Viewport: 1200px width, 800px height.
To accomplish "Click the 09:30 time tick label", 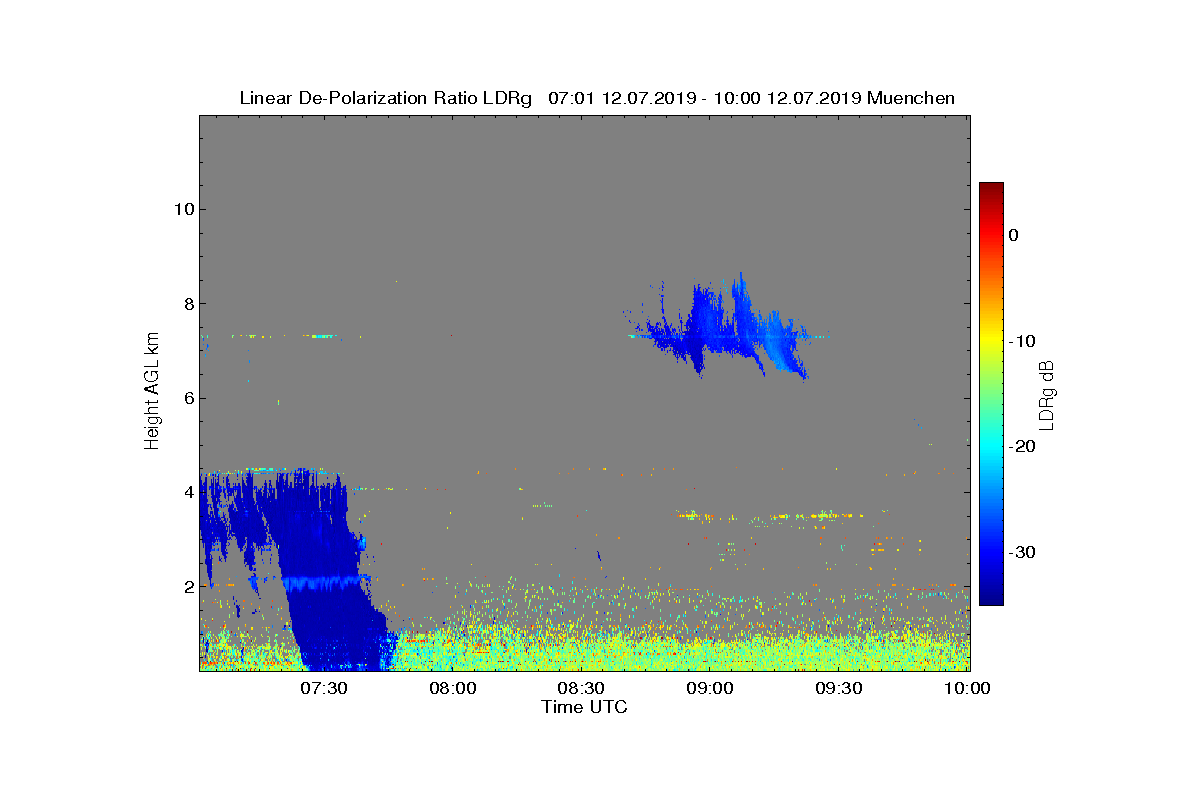I will tap(839, 688).
